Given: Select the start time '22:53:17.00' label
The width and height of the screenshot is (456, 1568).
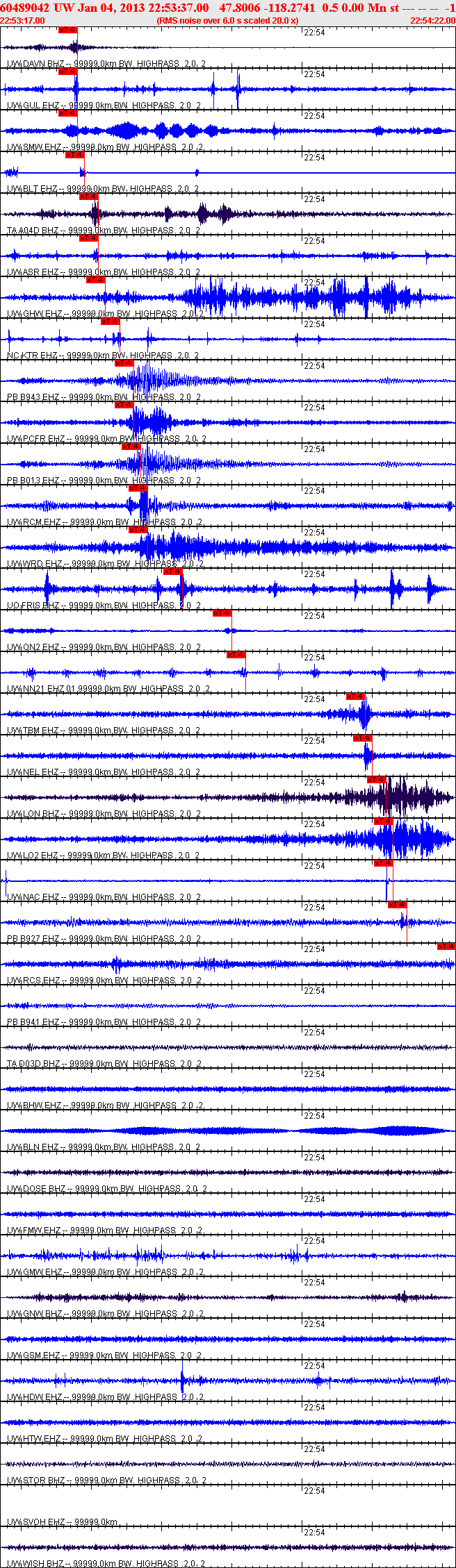Looking at the screenshot, I should [23, 21].
